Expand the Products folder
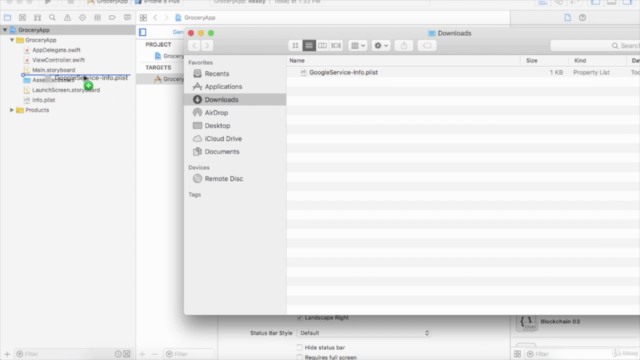 [x=12, y=110]
